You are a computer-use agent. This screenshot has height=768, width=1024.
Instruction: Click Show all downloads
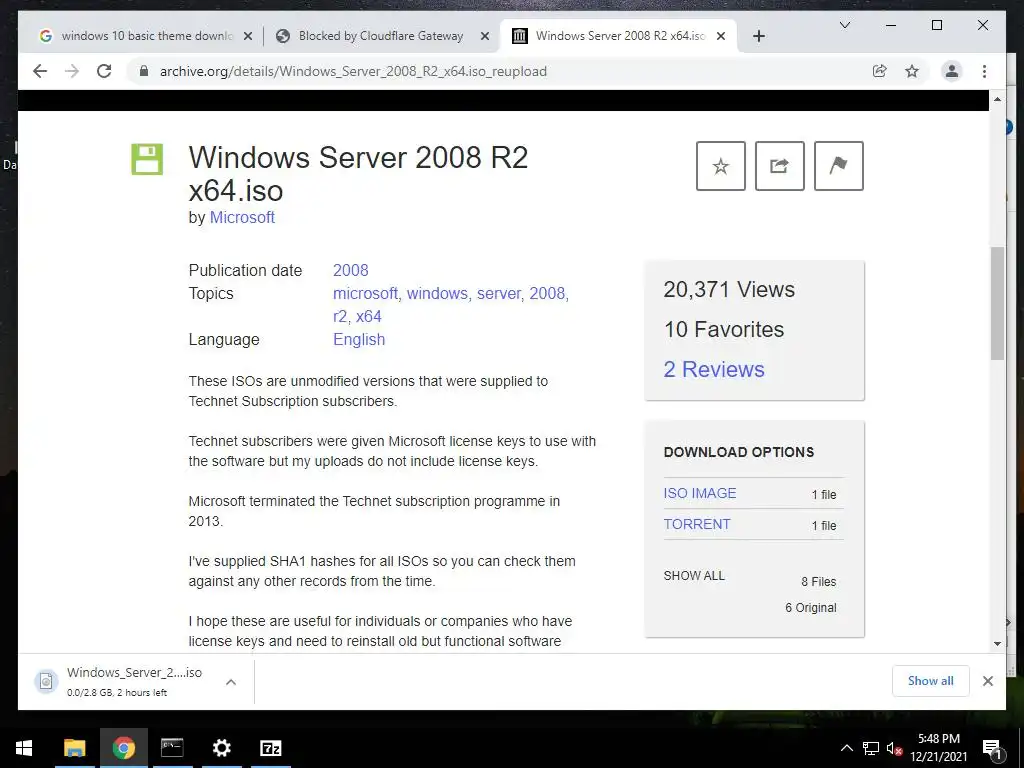click(x=930, y=681)
